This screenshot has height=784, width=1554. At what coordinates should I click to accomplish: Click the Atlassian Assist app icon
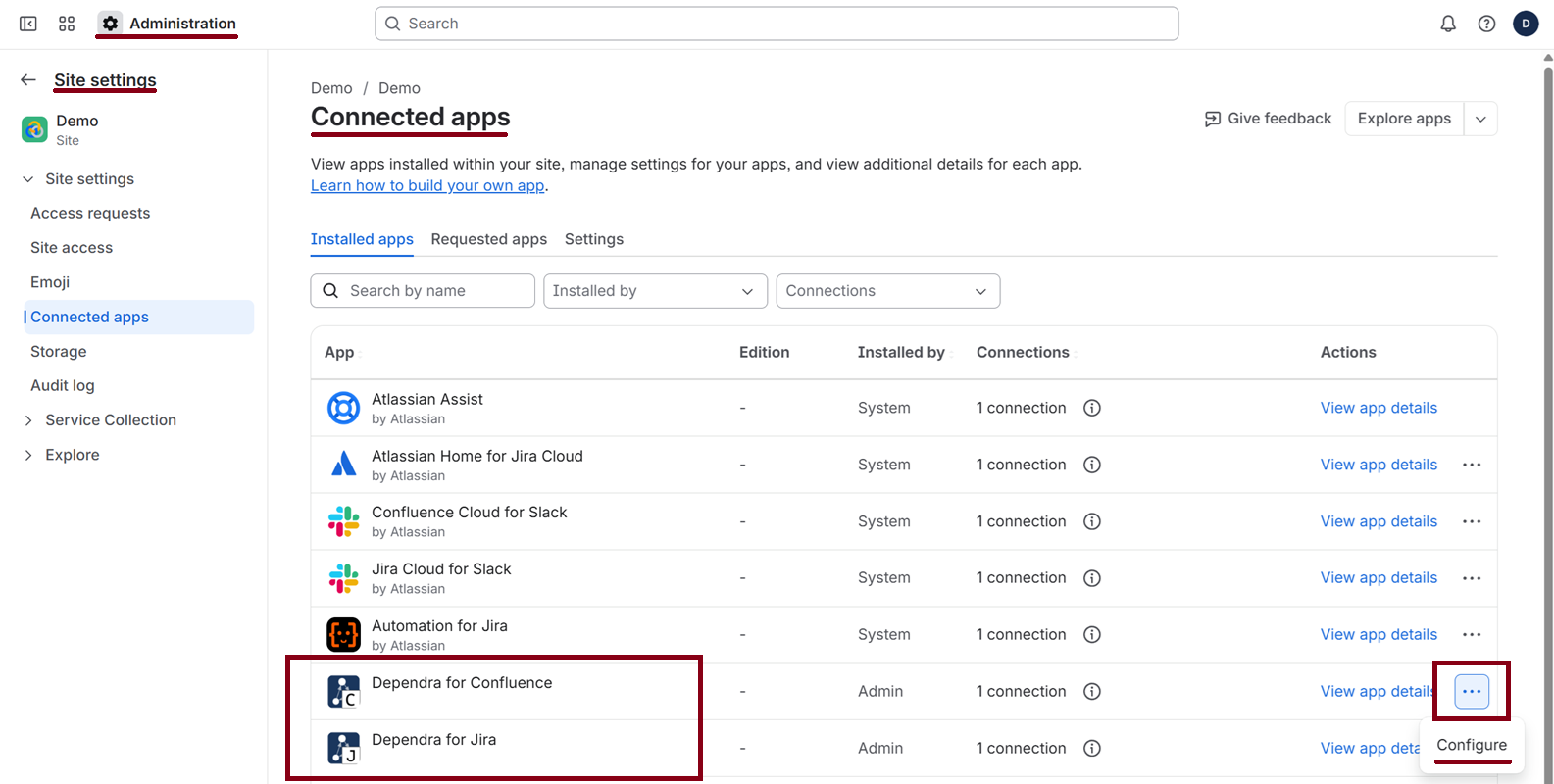pyautogui.click(x=343, y=408)
